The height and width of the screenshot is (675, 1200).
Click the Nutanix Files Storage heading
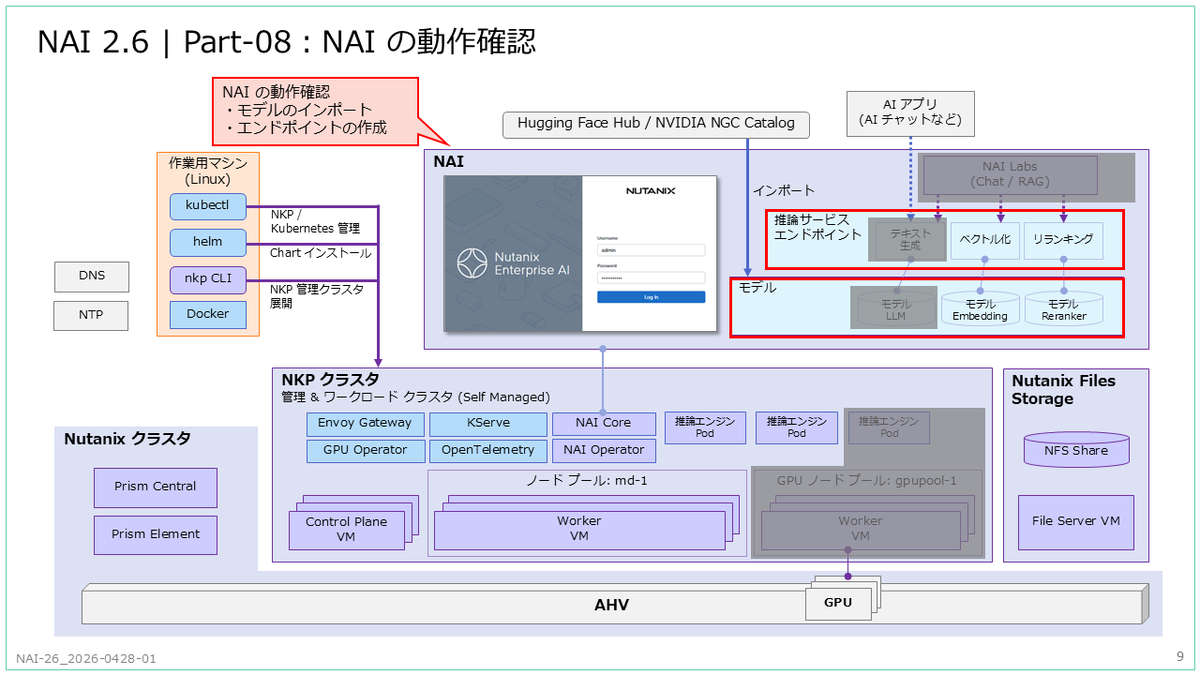[1063, 390]
